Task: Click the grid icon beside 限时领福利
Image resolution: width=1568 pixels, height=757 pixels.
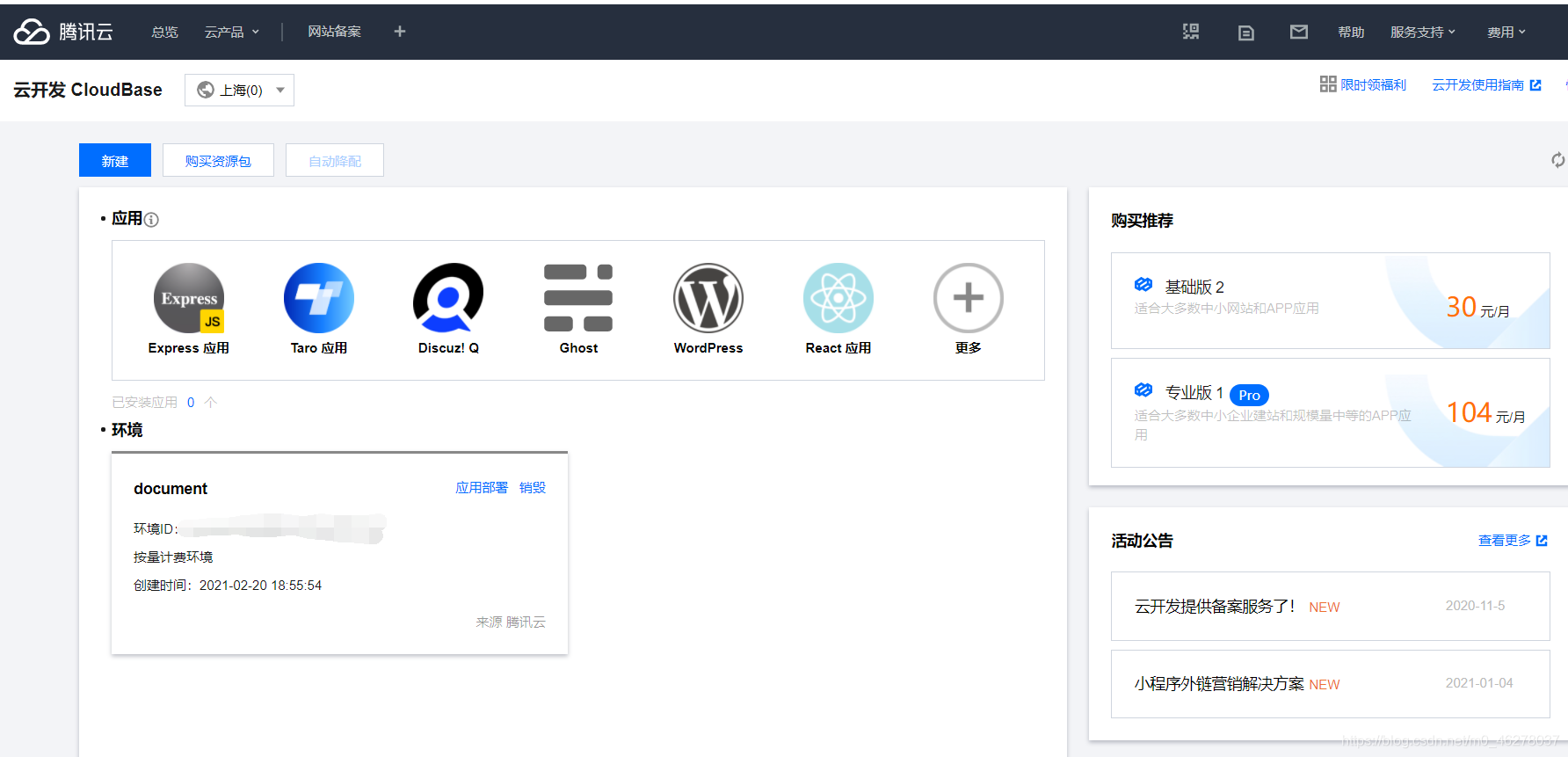Action: [x=1328, y=84]
